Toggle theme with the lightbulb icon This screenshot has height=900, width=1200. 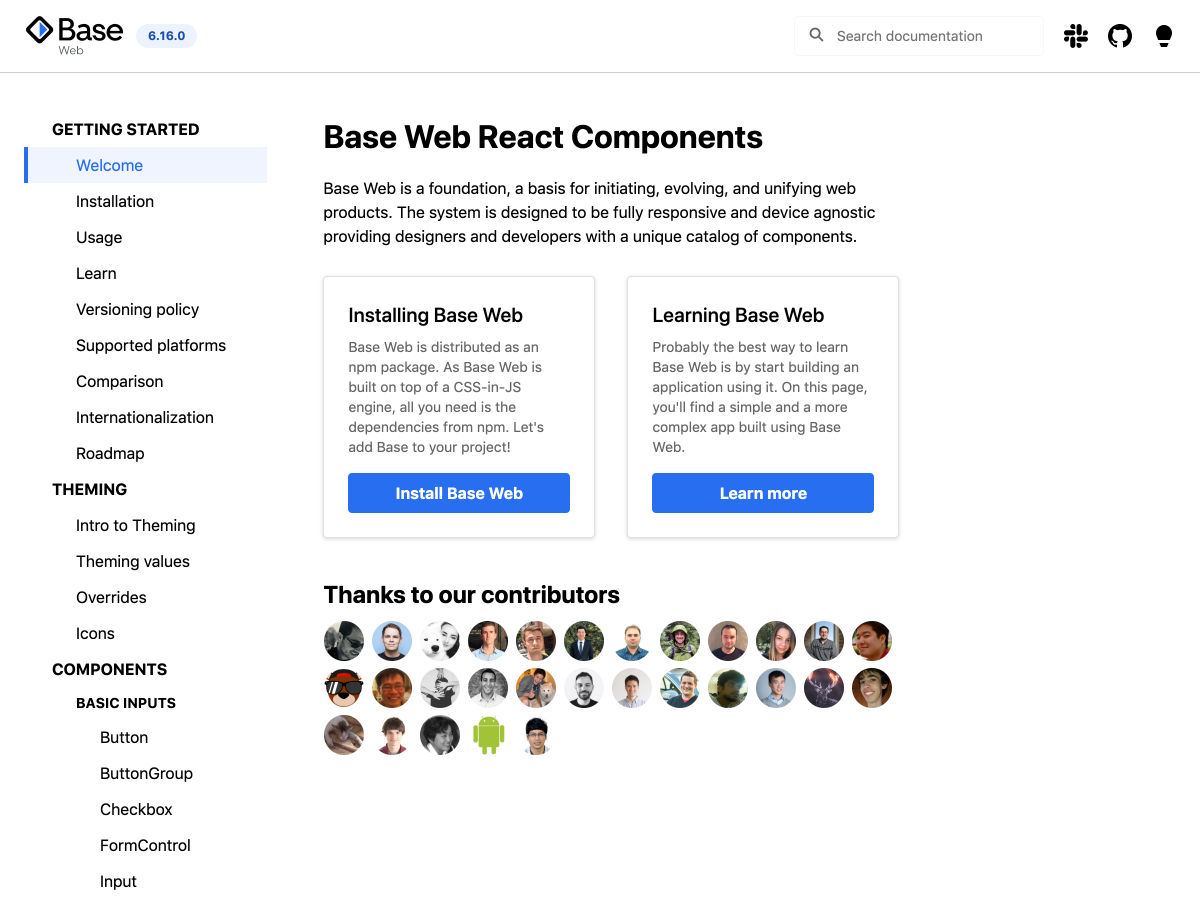[x=1164, y=36]
